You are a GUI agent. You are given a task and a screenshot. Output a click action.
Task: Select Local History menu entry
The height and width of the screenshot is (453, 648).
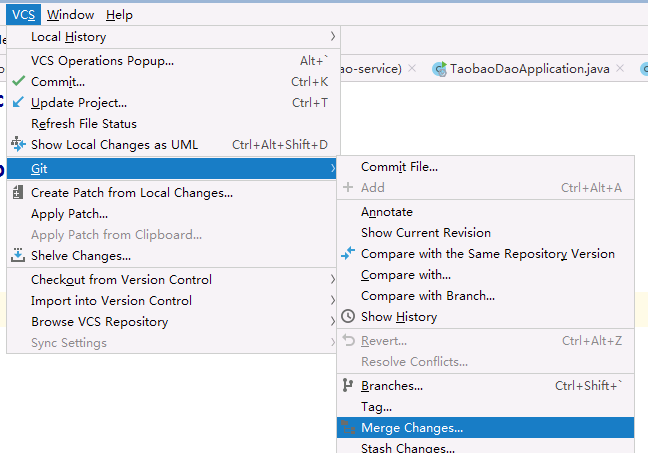coord(173,36)
